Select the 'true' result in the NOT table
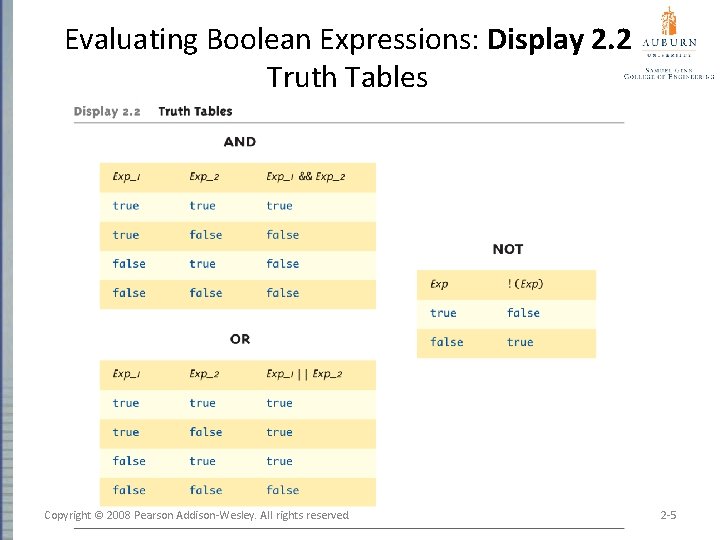Screen dimensions: 720x540 point(520,342)
